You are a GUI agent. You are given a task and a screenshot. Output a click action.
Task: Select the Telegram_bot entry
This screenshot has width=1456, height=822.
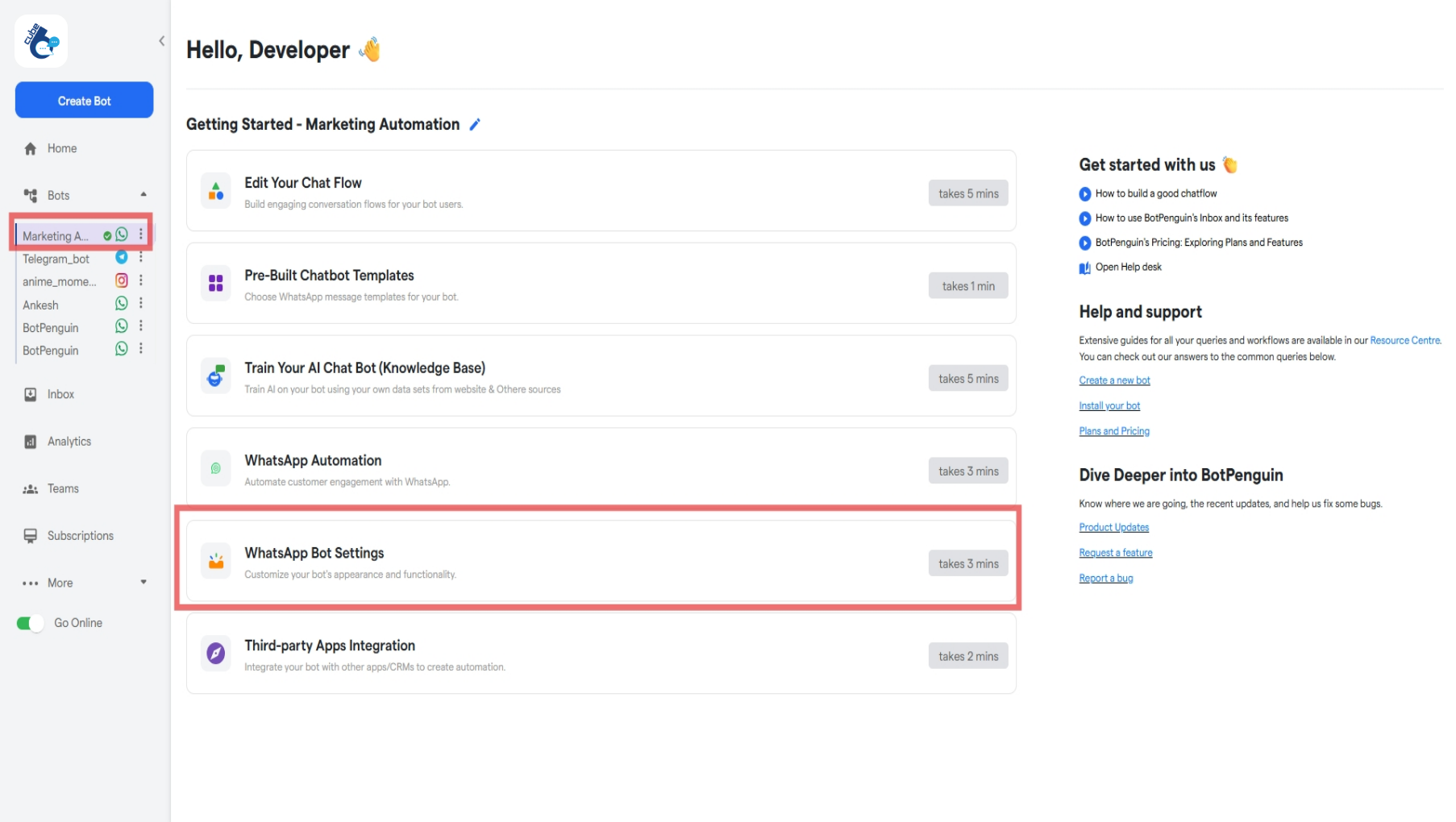(x=56, y=259)
